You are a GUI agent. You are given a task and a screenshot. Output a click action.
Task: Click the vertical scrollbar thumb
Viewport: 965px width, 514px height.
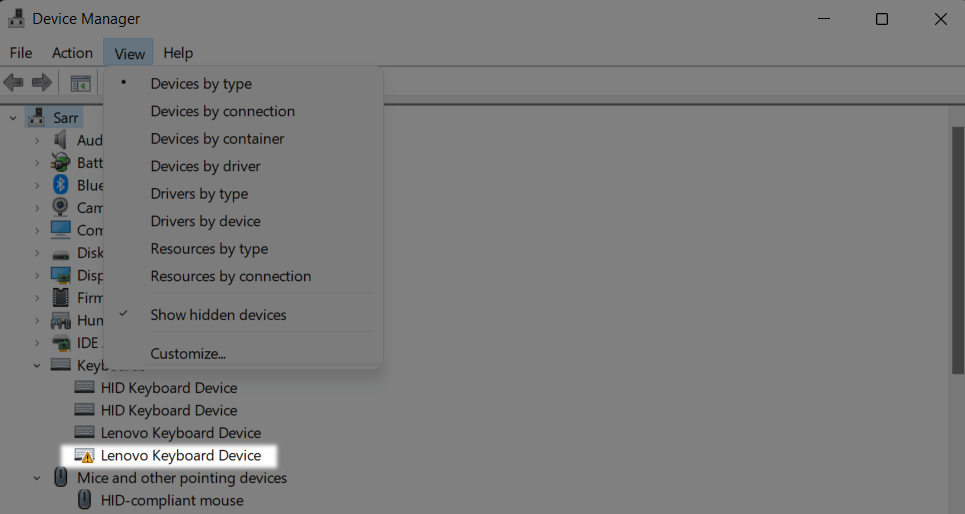[957, 250]
